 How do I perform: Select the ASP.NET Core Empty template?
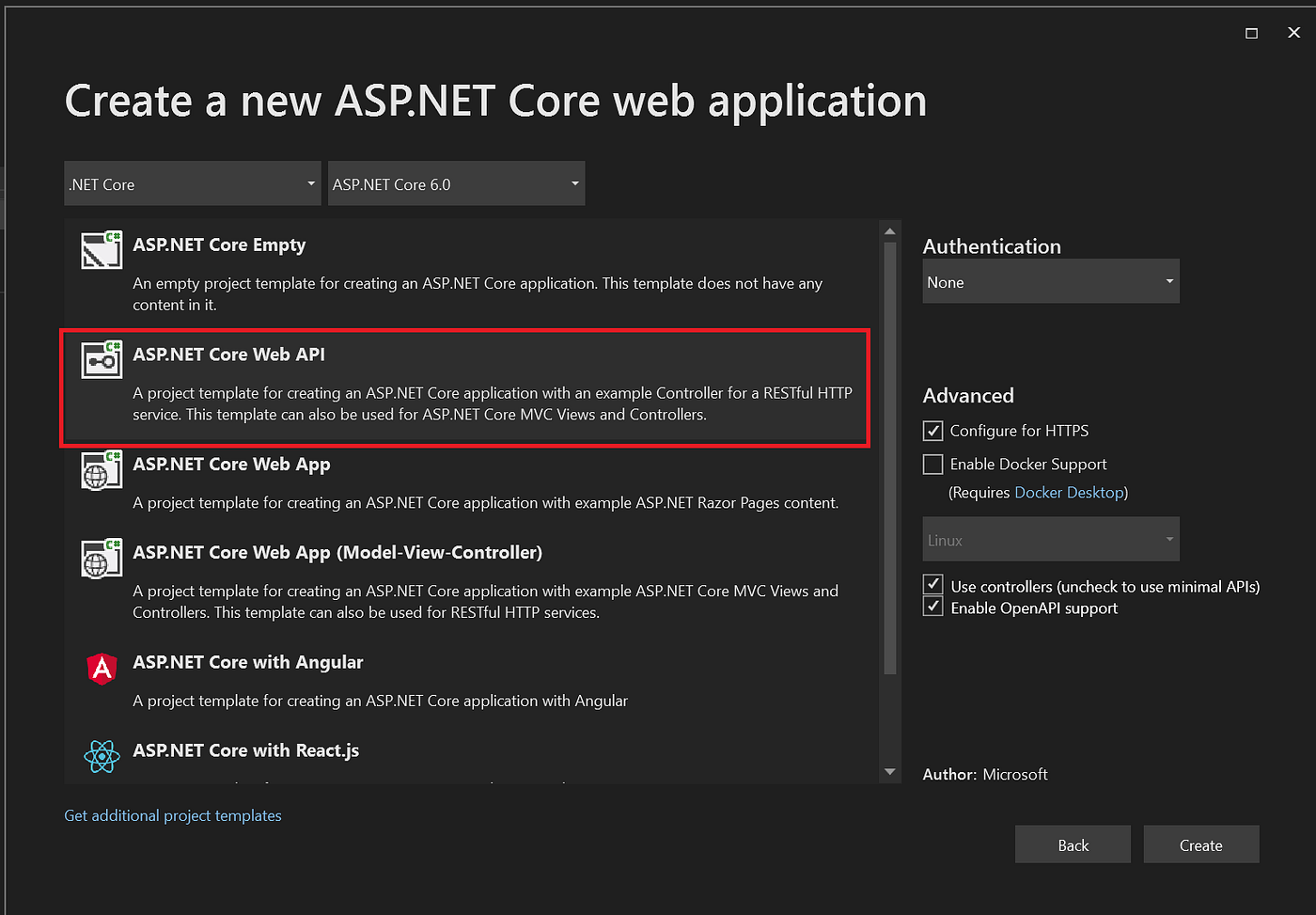[470, 274]
